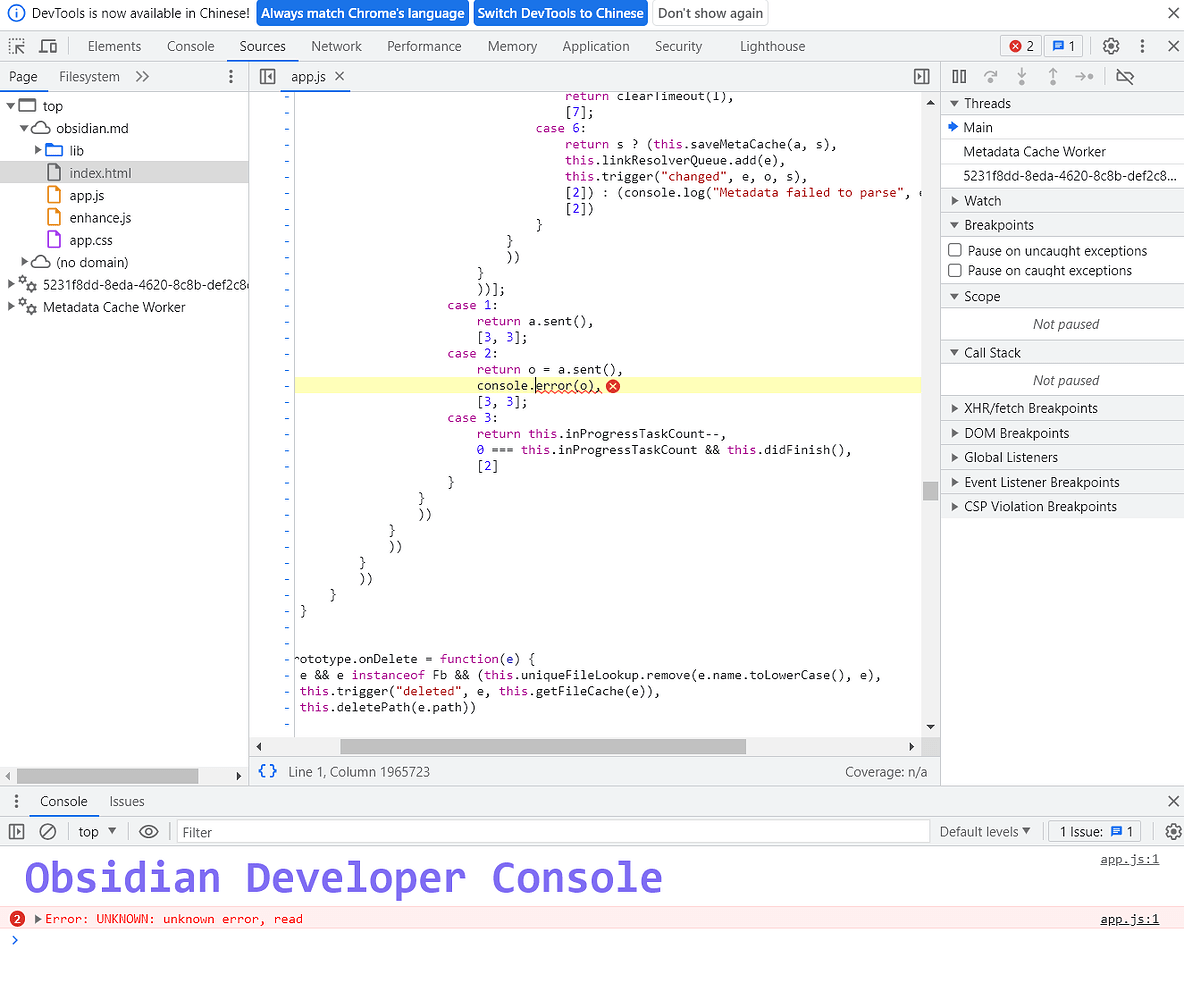Open the app.js:1 source link of the error
Screen dimensions: 1184x1000
1129,919
